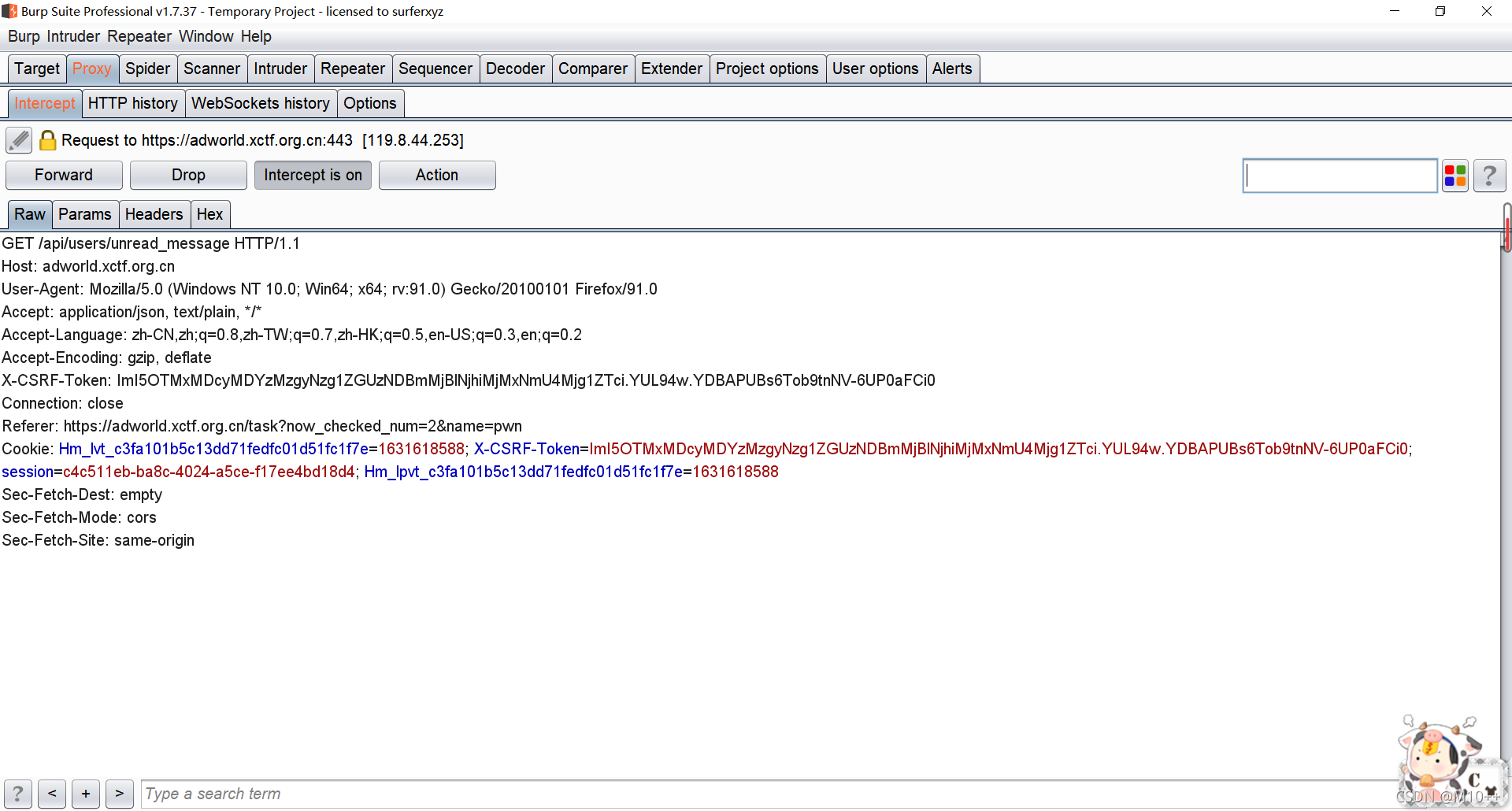Open the Window menu

pos(206,36)
